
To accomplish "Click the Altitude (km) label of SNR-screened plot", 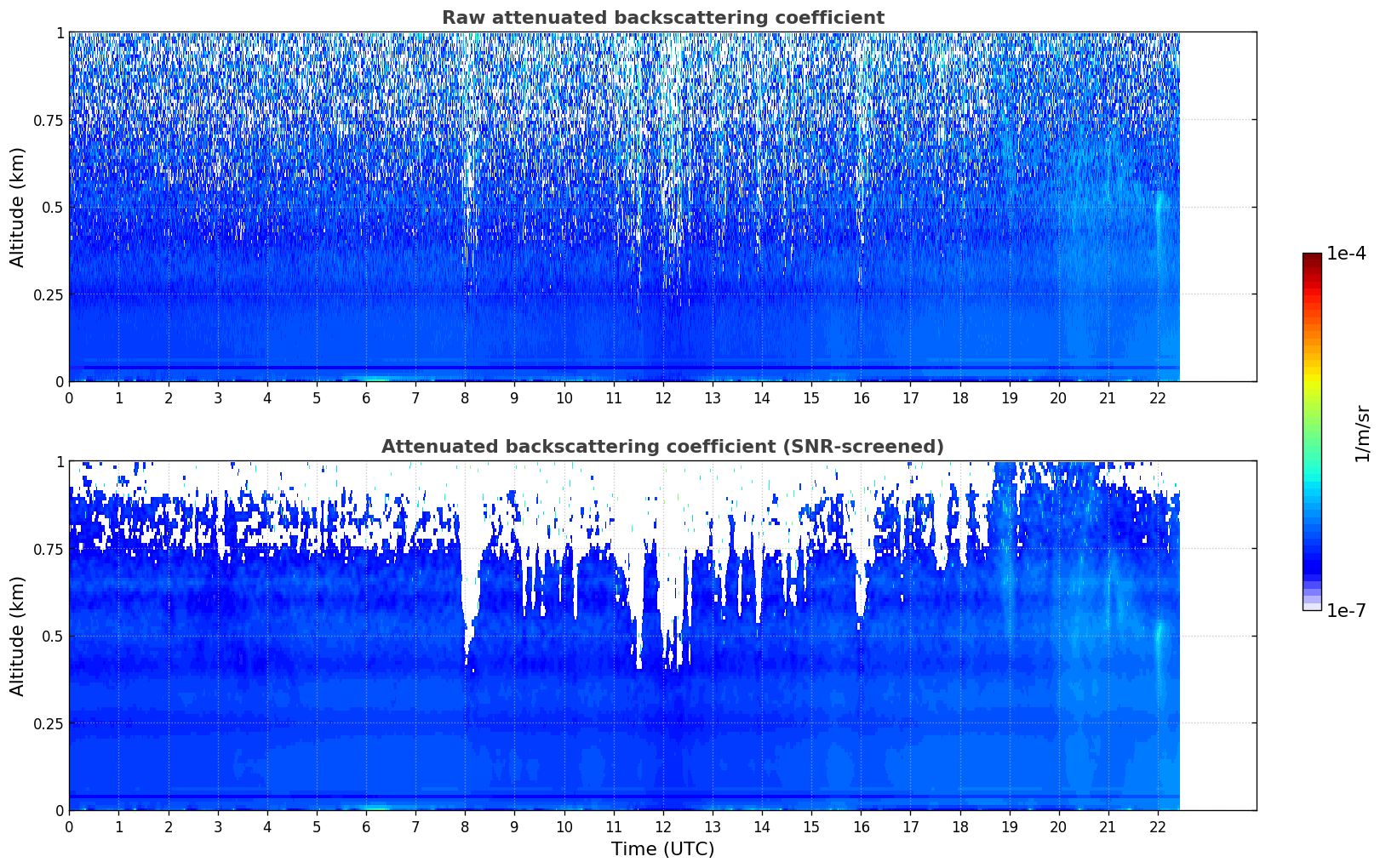I will click(18, 636).
